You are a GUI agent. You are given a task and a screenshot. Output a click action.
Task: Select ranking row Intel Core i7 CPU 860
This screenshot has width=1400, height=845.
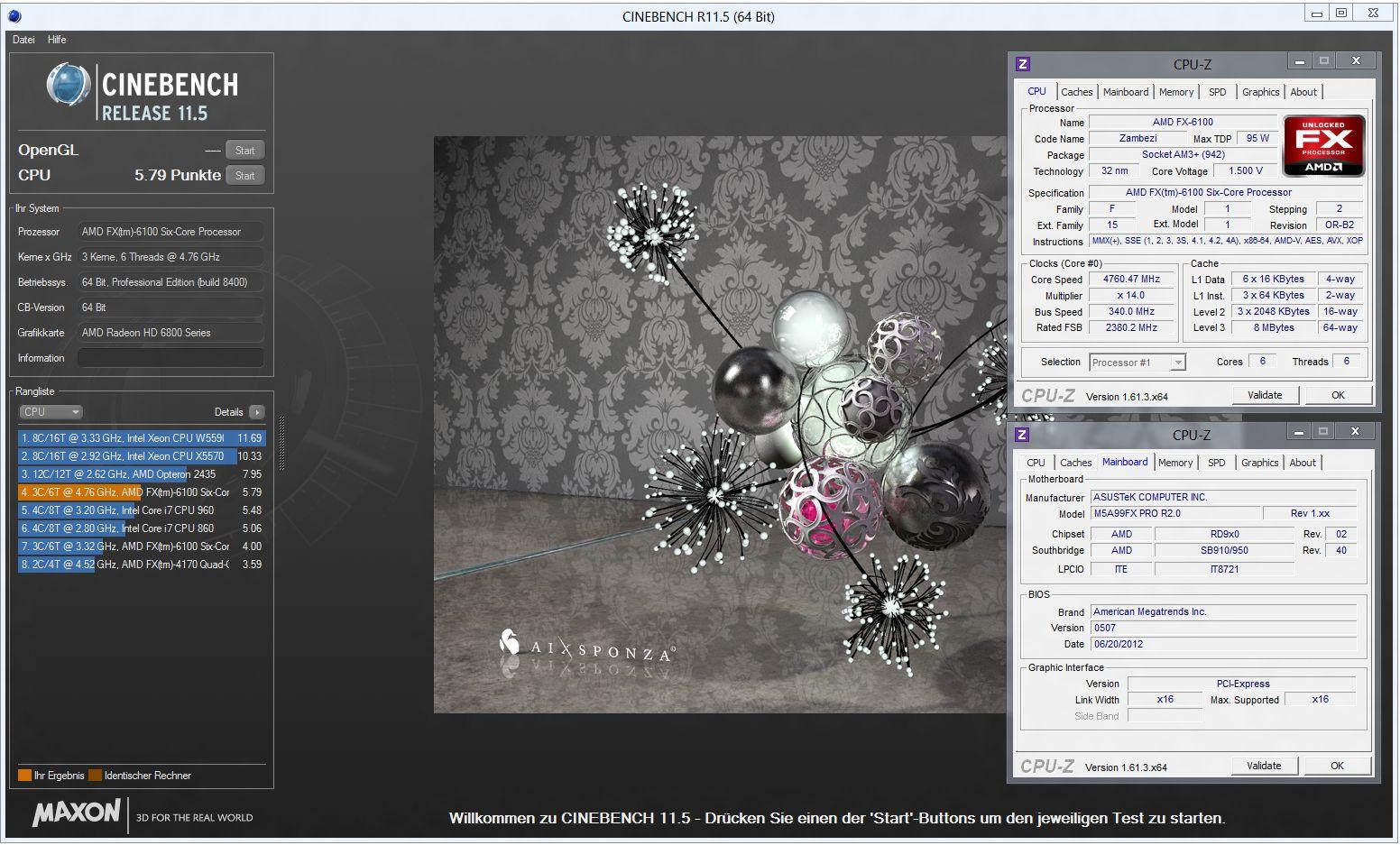(x=142, y=528)
